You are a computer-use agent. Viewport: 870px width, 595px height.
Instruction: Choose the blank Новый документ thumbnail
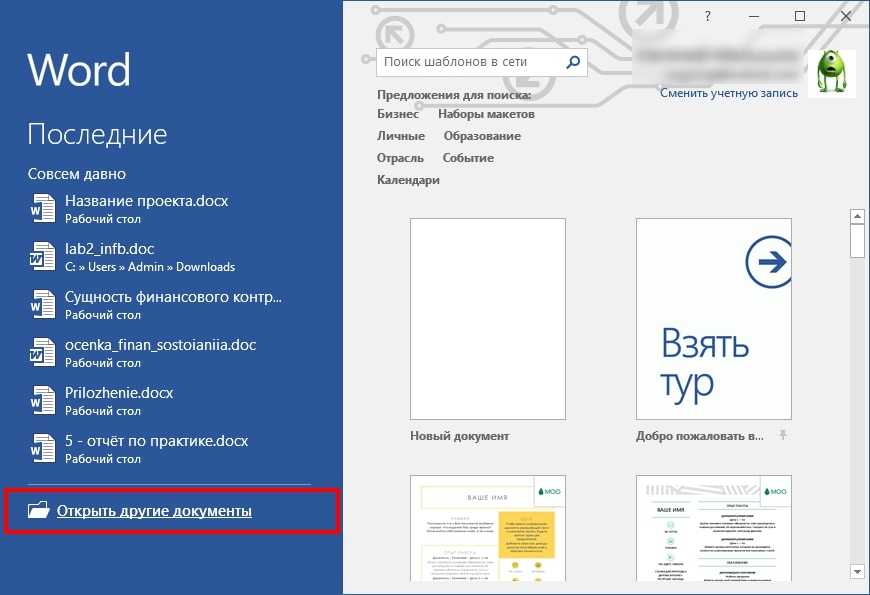click(488, 319)
